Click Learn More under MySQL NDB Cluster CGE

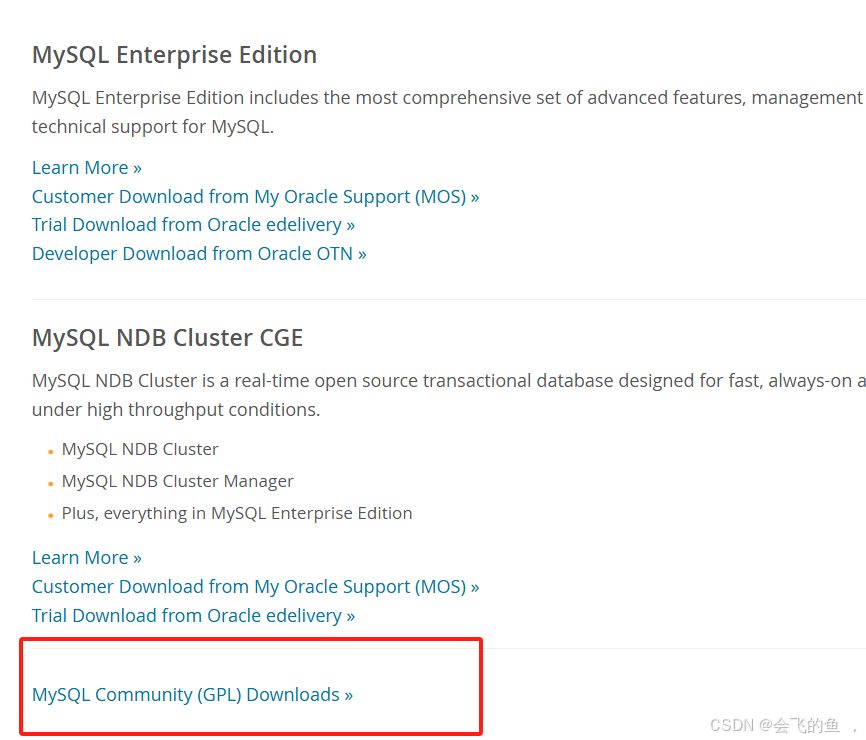(x=80, y=557)
